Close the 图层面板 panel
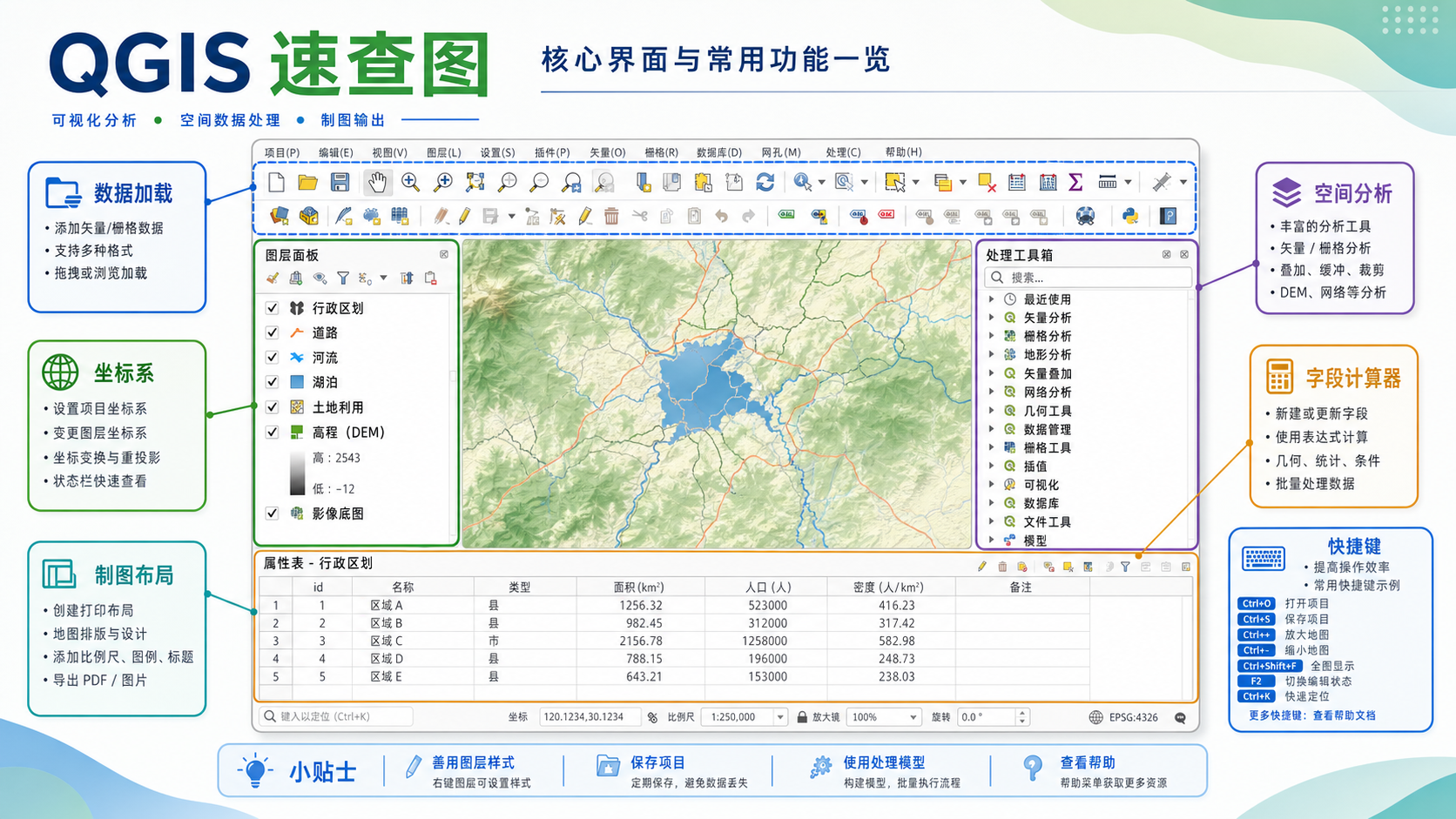Screen dimensions: 1456x819 click(x=444, y=254)
